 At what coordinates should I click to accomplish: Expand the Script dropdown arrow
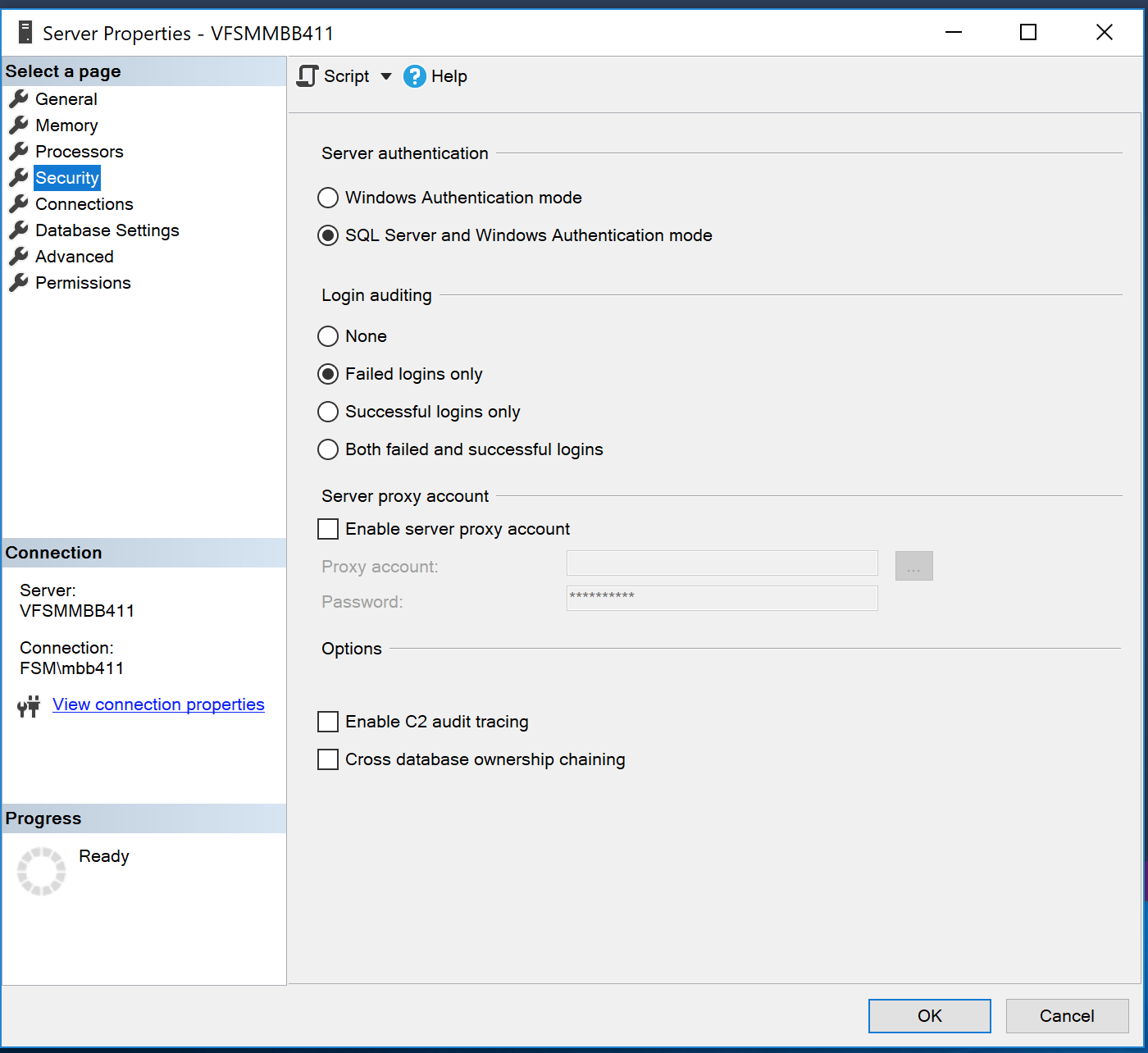(x=386, y=76)
